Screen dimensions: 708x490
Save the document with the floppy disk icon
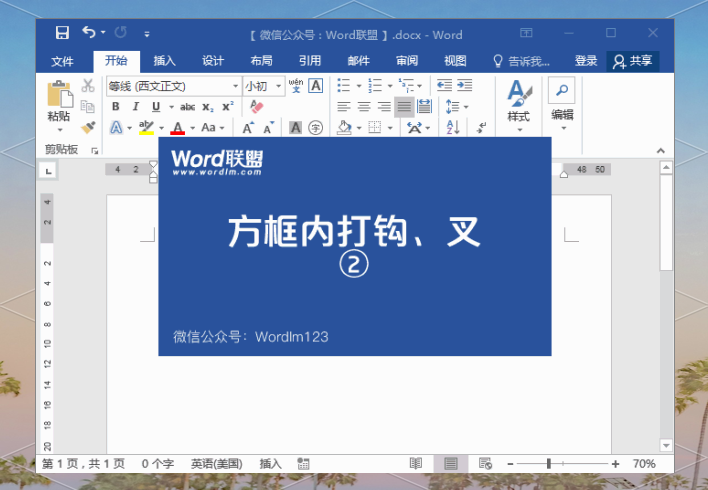click(62, 33)
